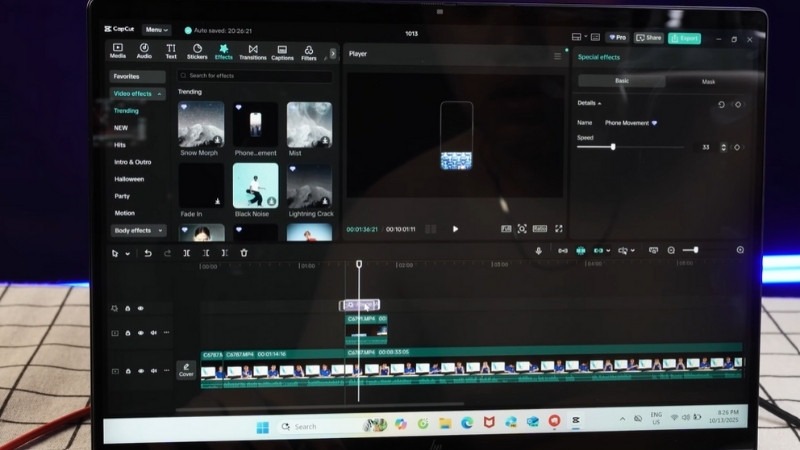Click the Undo arrow in timeline toolbar
This screenshot has width=800, height=450.
(x=148, y=253)
